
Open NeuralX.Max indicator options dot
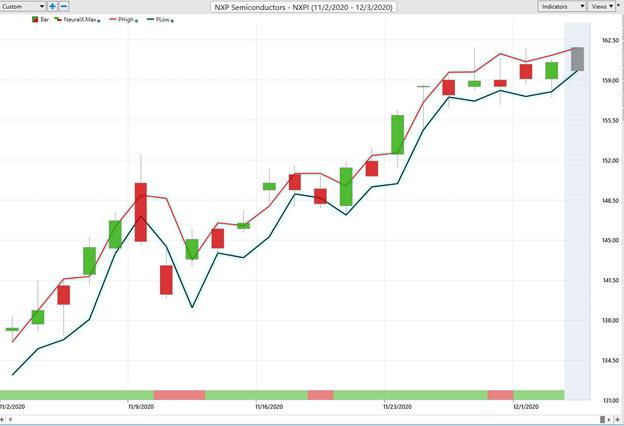click(99, 21)
